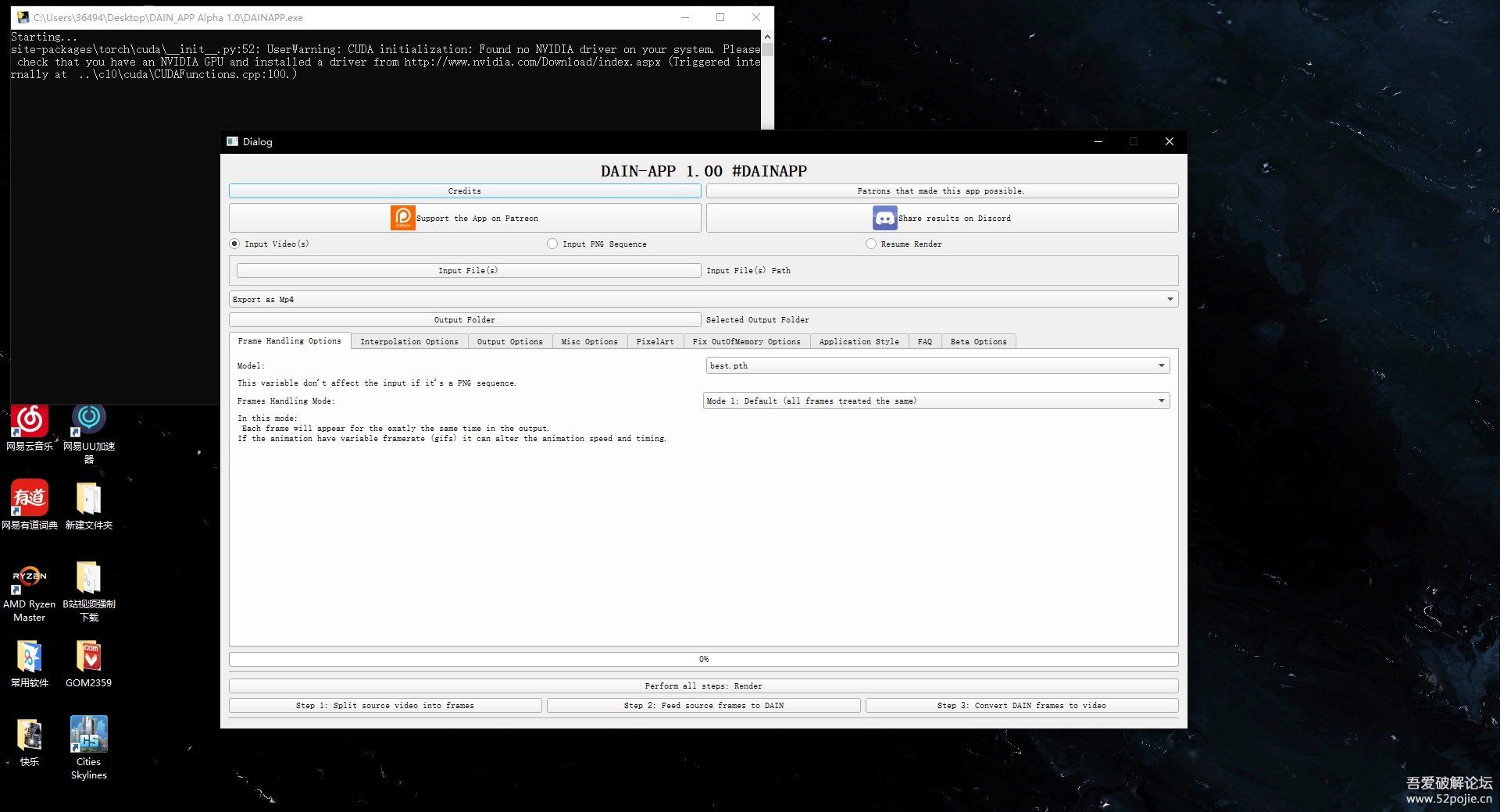
Task: Click the Selected Output Folder text
Action: pyautogui.click(x=758, y=319)
